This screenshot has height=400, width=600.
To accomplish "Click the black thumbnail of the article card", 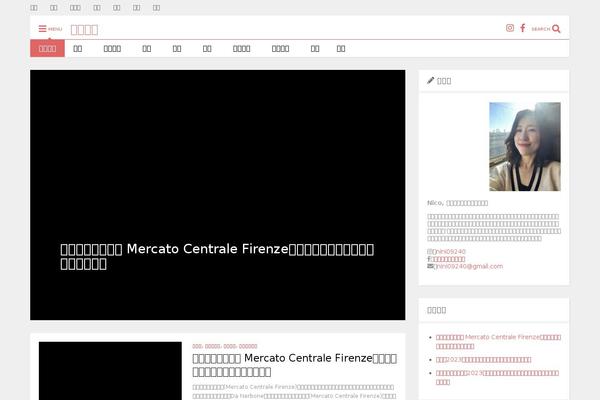I will pyautogui.click(x=110, y=371).
